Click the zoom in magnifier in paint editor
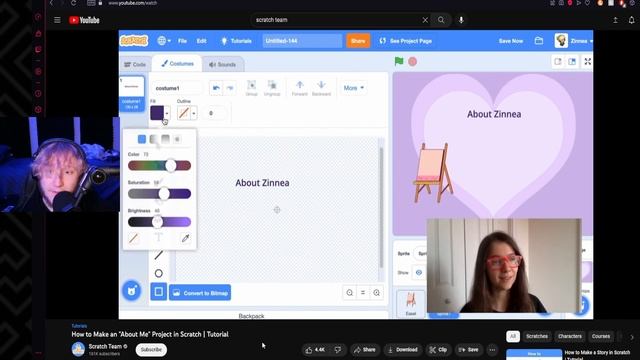Screen dimensions: 640x360 376,293
